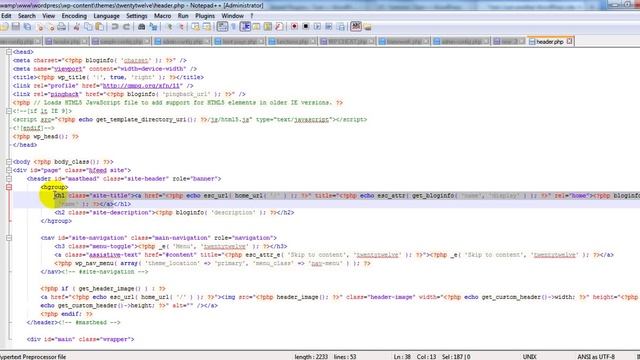Toggle the Function List panel icon

point(279,27)
